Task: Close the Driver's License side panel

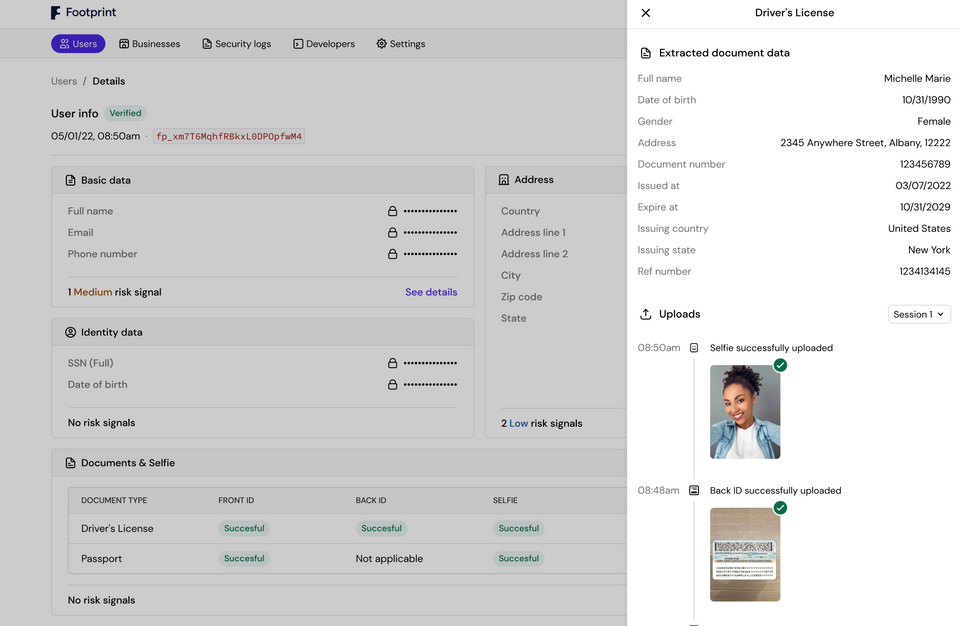Action: [646, 13]
